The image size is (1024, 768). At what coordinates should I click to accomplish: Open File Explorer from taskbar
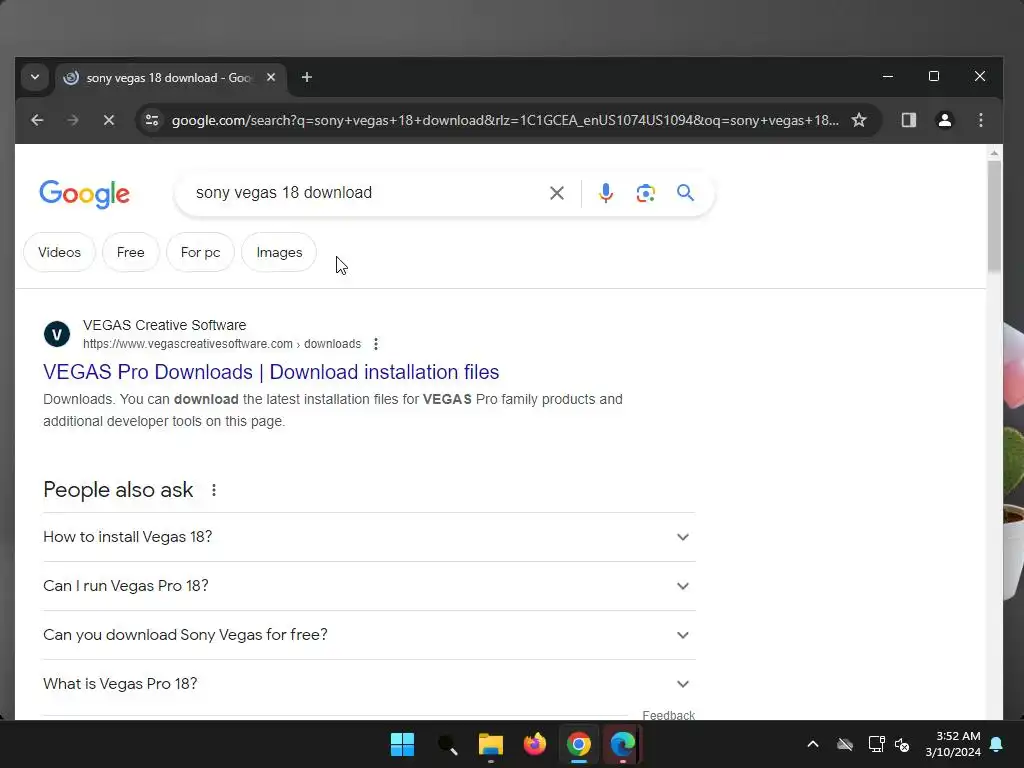point(490,744)
